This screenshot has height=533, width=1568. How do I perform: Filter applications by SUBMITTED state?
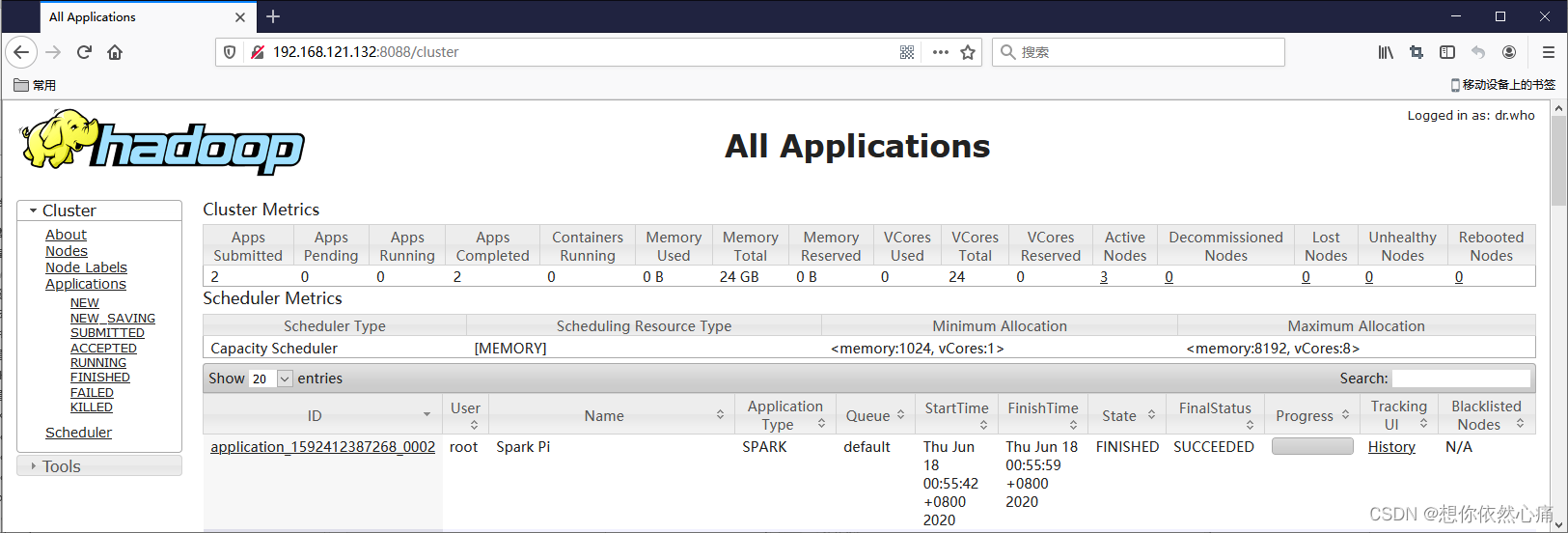pos(107,333)
